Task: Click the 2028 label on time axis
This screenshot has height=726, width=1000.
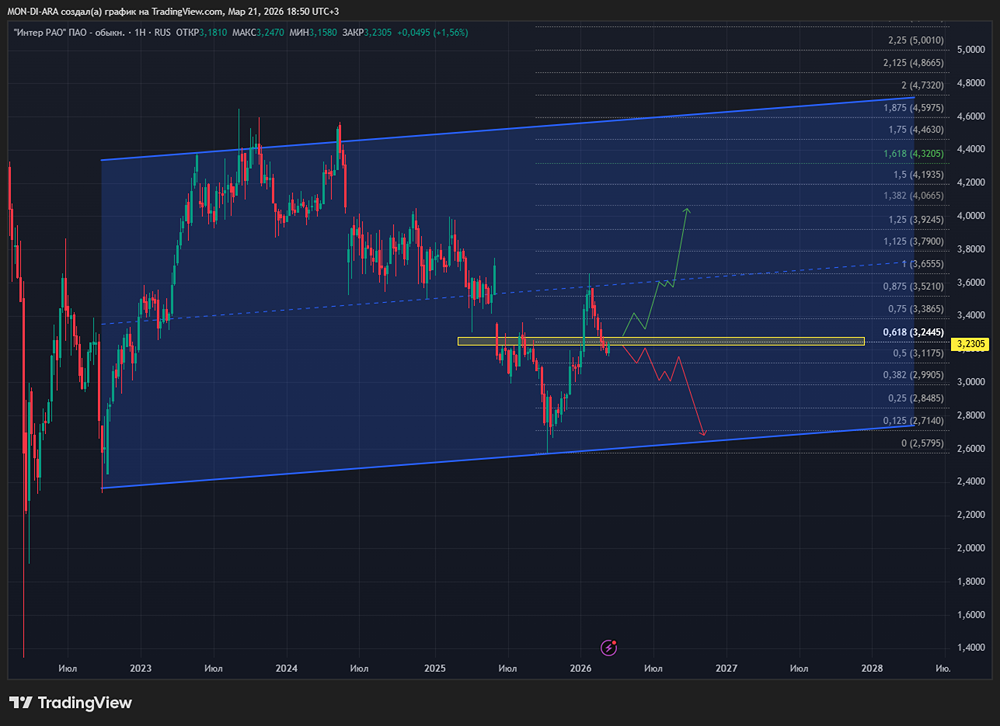Action: [872, 669]
